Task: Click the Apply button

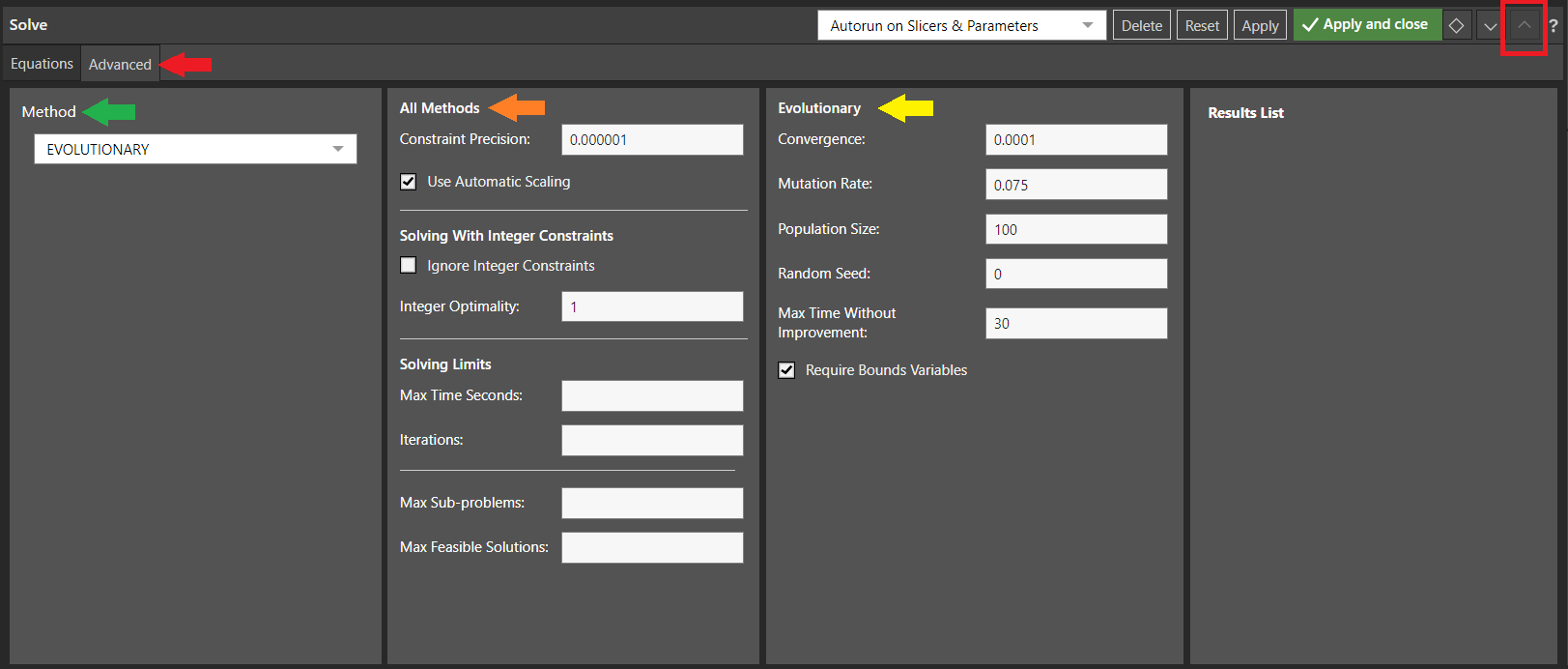Action: (1260, 26)
